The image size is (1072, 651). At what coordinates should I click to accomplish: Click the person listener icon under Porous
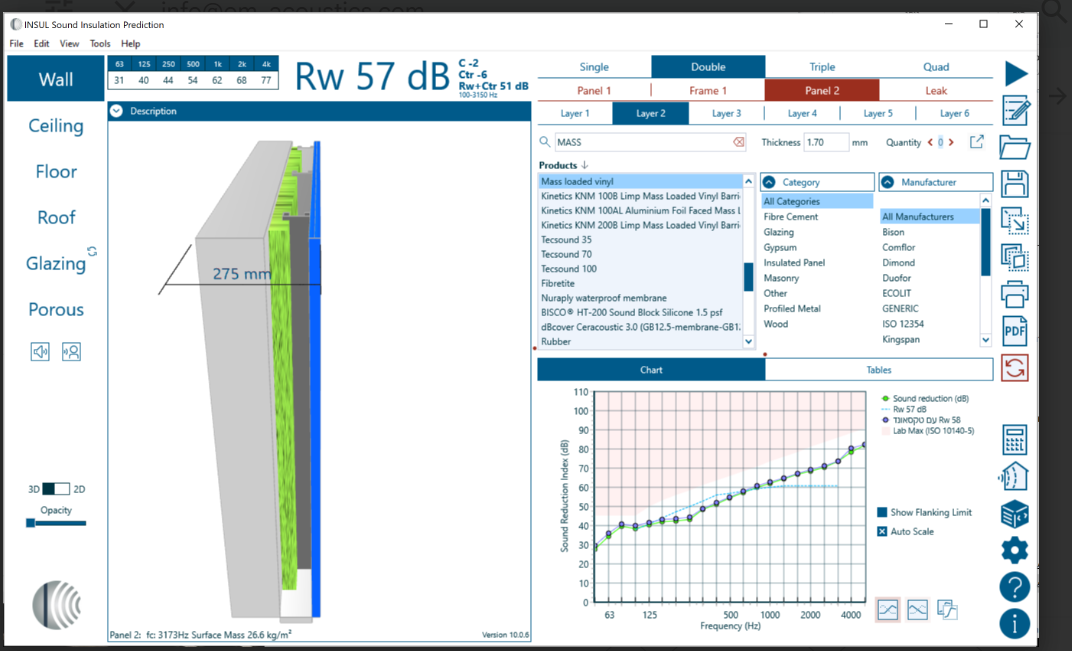(71, 351)
